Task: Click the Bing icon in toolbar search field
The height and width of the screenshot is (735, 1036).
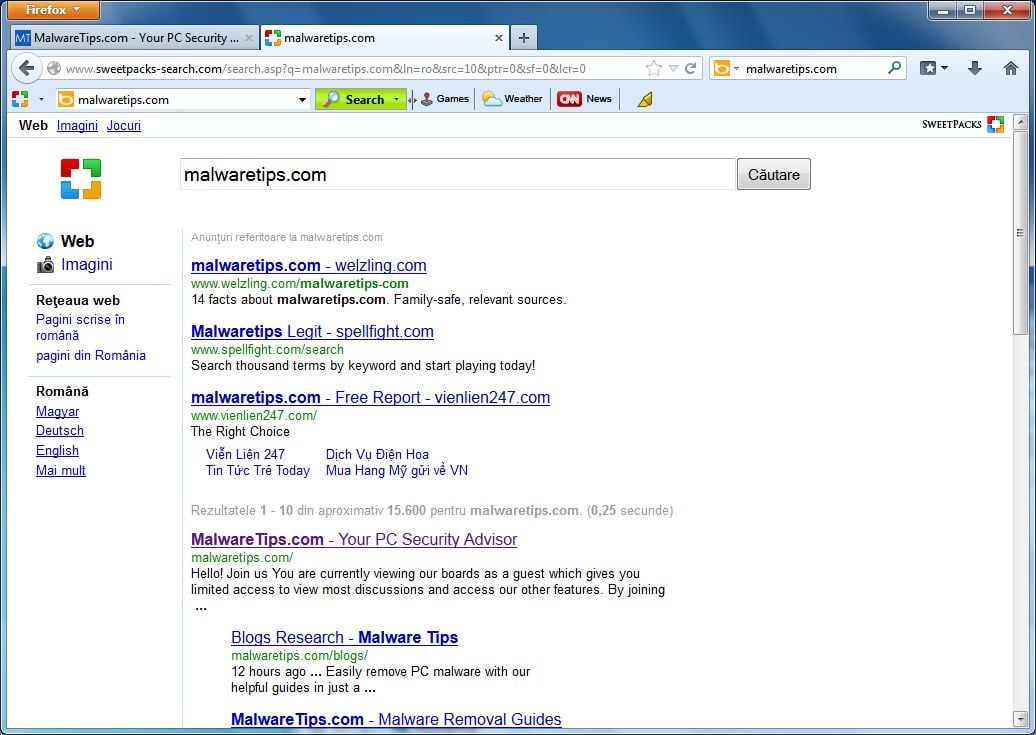Action: click(x=65, y=100)
